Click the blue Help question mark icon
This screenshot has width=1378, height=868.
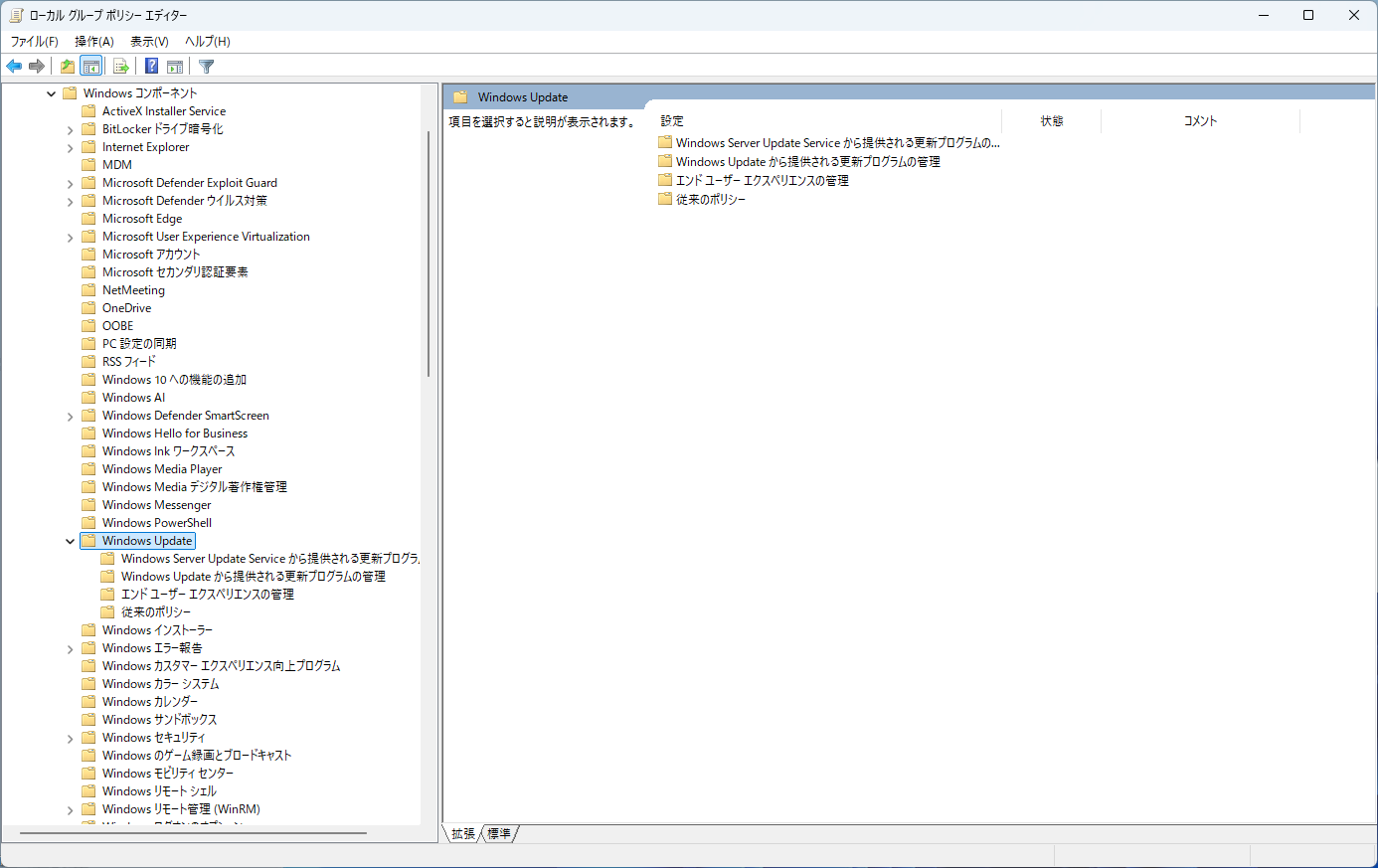coord(151,67)
